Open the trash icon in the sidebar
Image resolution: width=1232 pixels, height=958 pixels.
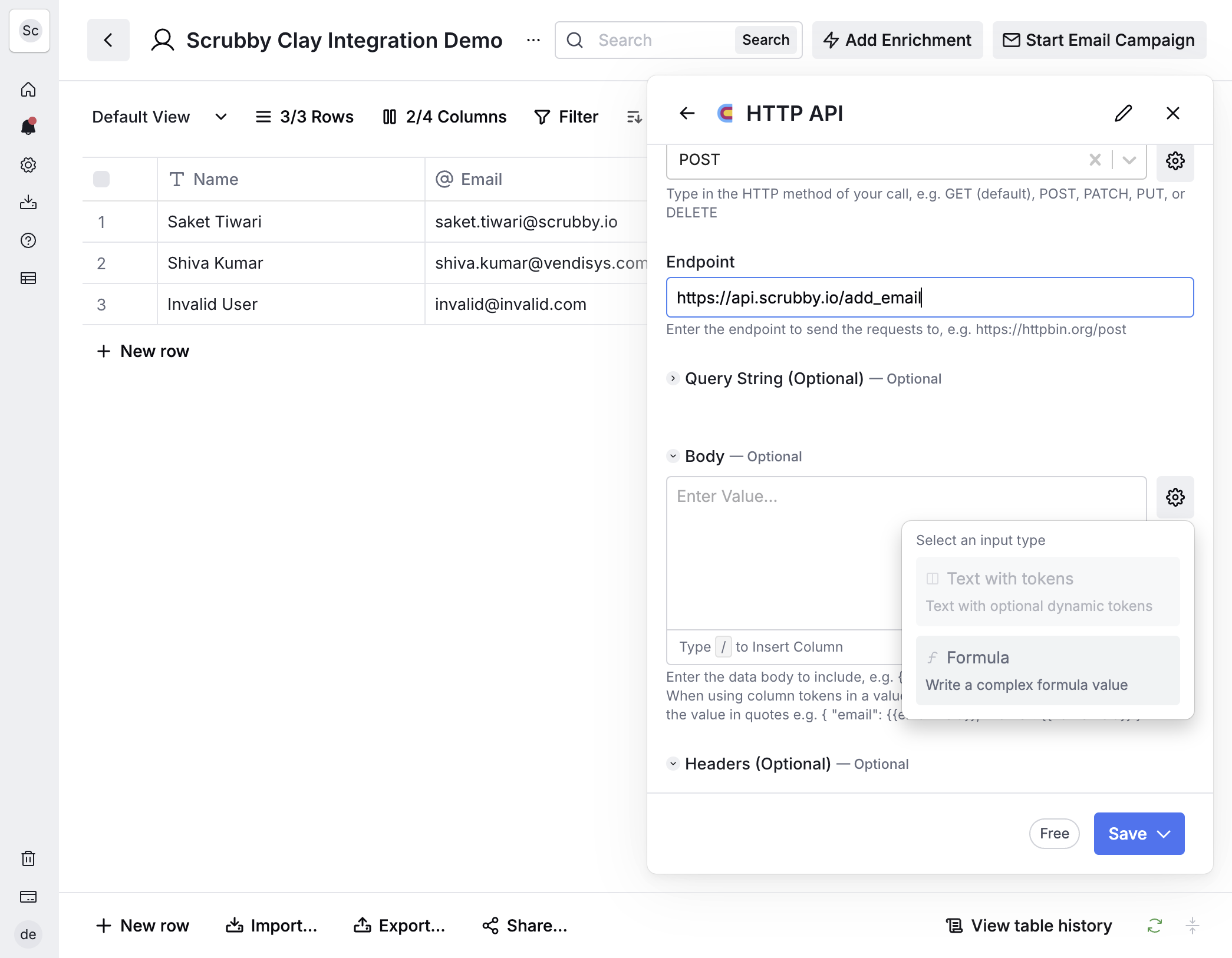[x=28, y=858]
